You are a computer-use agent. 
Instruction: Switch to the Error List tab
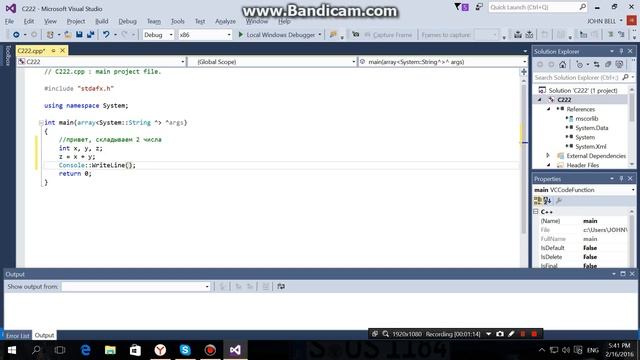18,336
